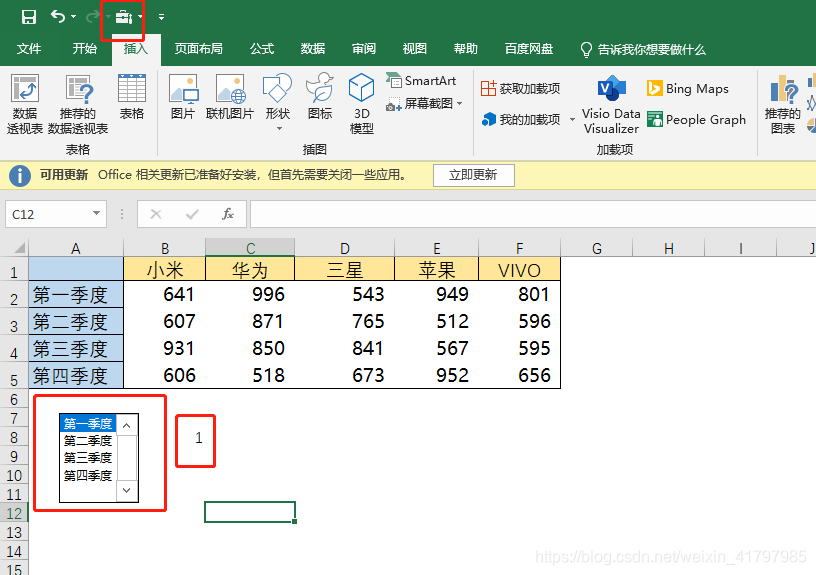Insert a 表格 table
Screen dimensions: 816x575
pos(132,97)
